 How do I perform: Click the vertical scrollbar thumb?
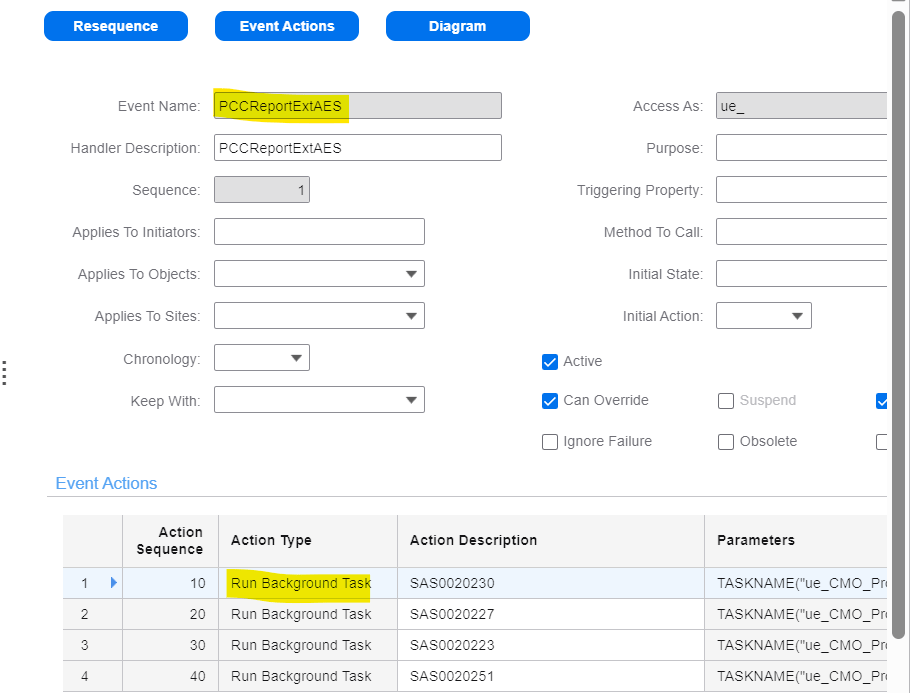[x=898, y=325]
